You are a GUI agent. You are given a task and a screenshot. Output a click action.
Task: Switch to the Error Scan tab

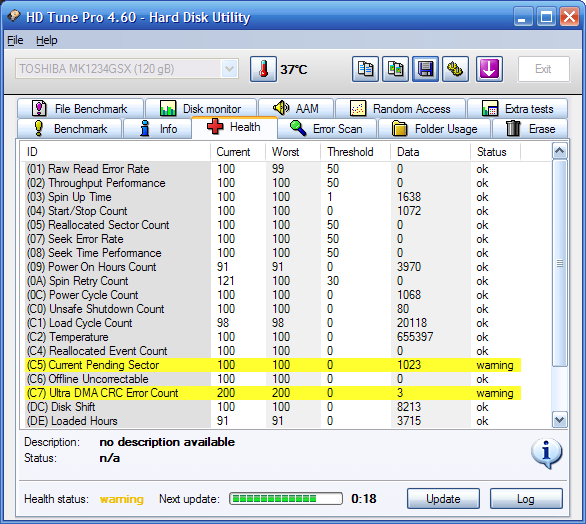(x=327, y=129)
